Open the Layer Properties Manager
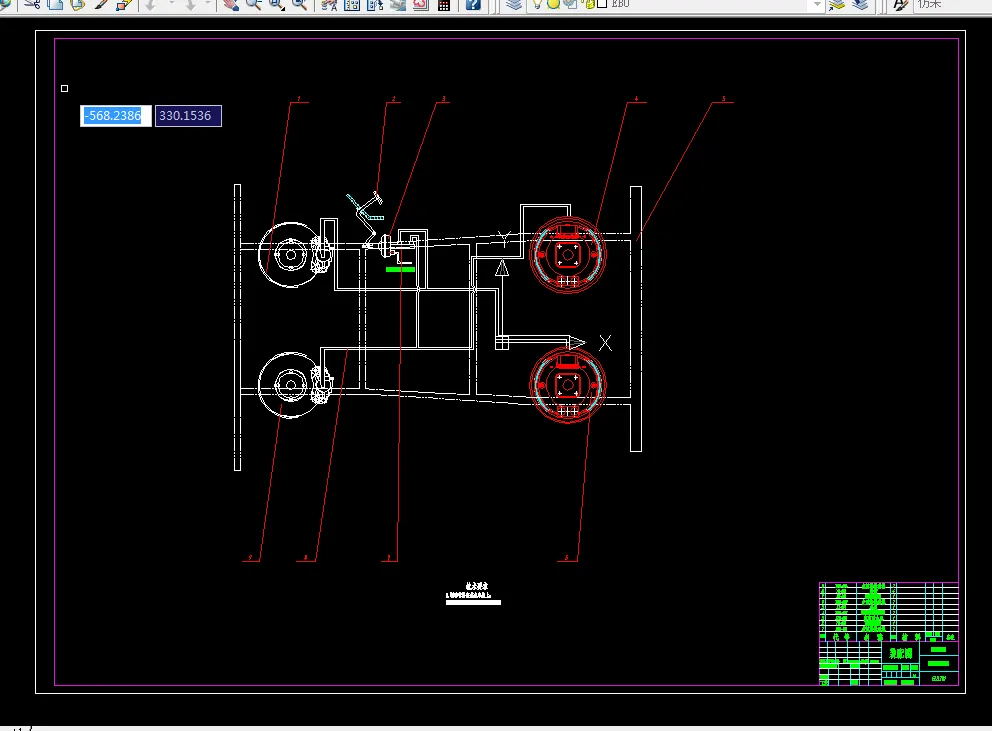Image resolution: width=992 pixels, height=731 pixels. click(x=514, y=4)
